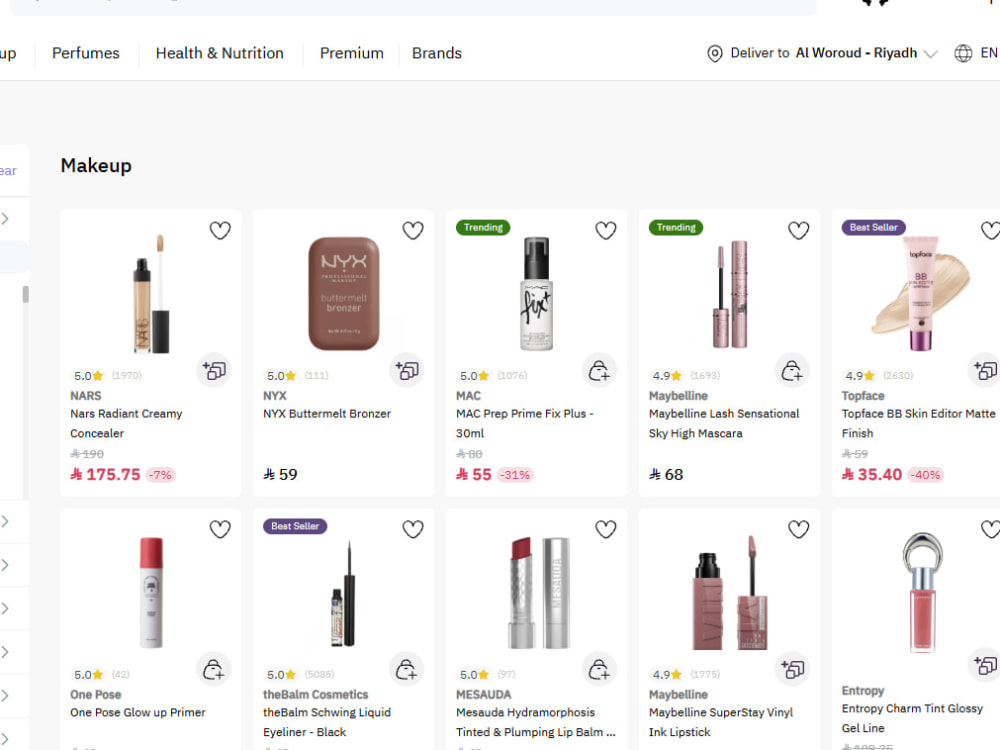Open MESAUDA brand link
This screenshot has height=750, width=1000.
point(483,695)
